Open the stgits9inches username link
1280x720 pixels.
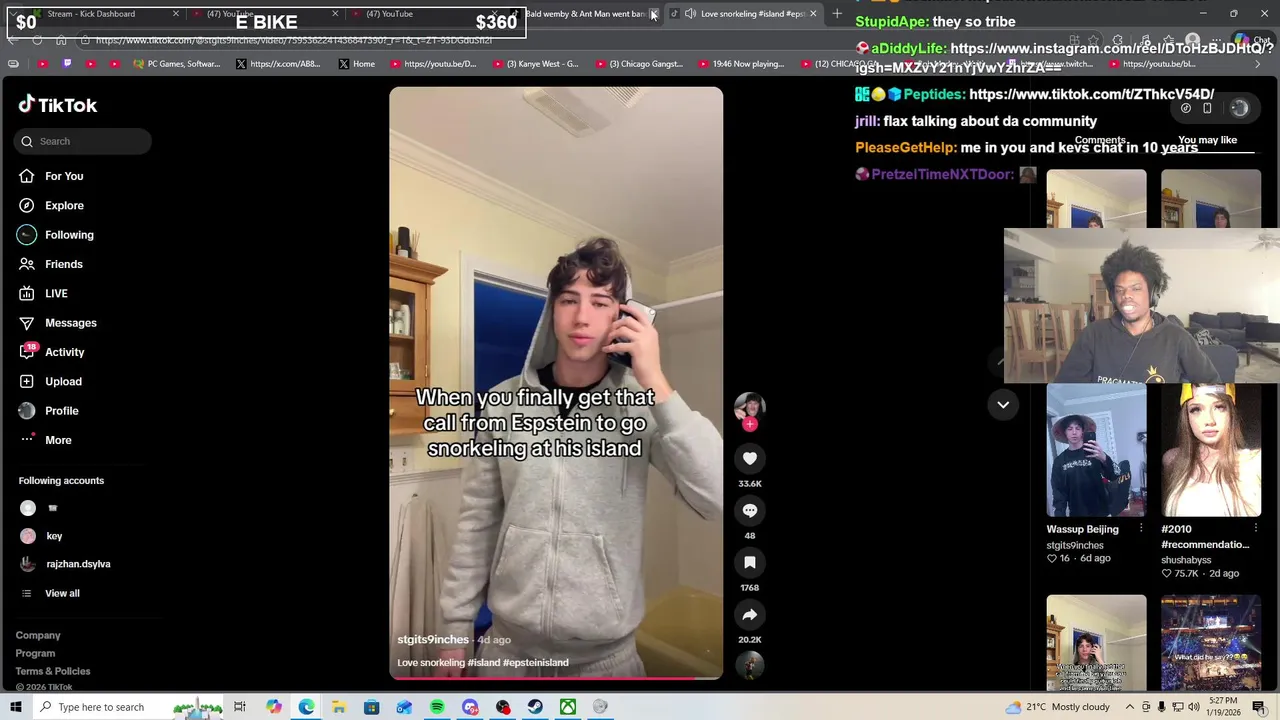(x=433, y=640)
